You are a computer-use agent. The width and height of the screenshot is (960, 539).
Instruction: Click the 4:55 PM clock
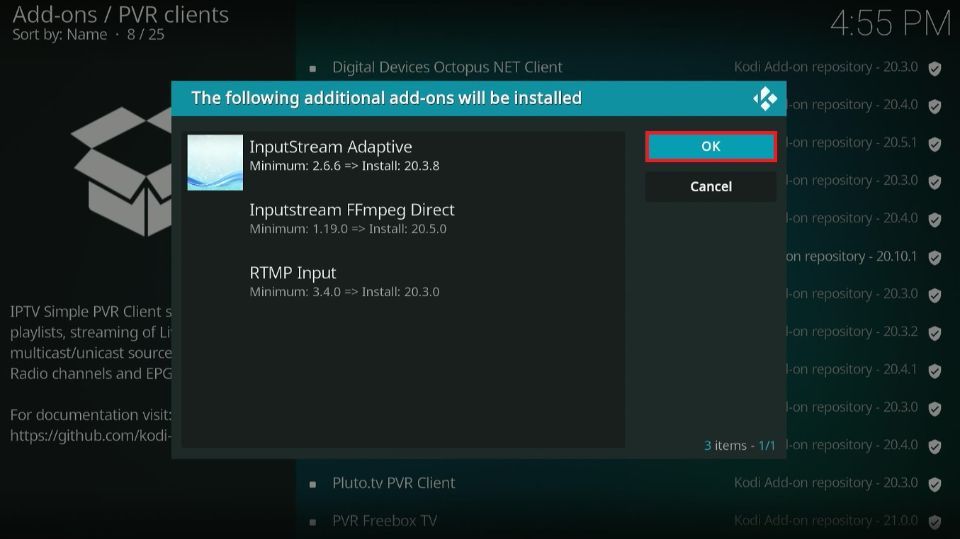890,24
